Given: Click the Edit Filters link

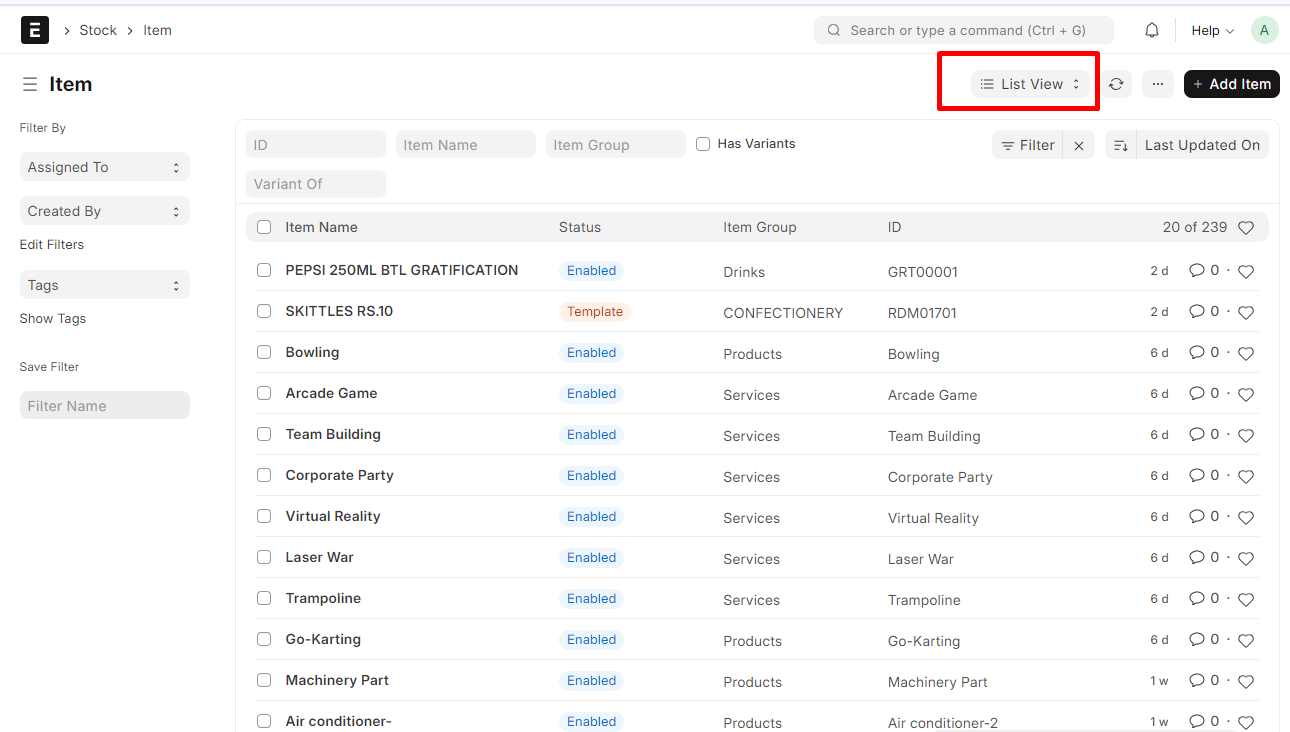Looking at the screenshot, I should 52,245.
